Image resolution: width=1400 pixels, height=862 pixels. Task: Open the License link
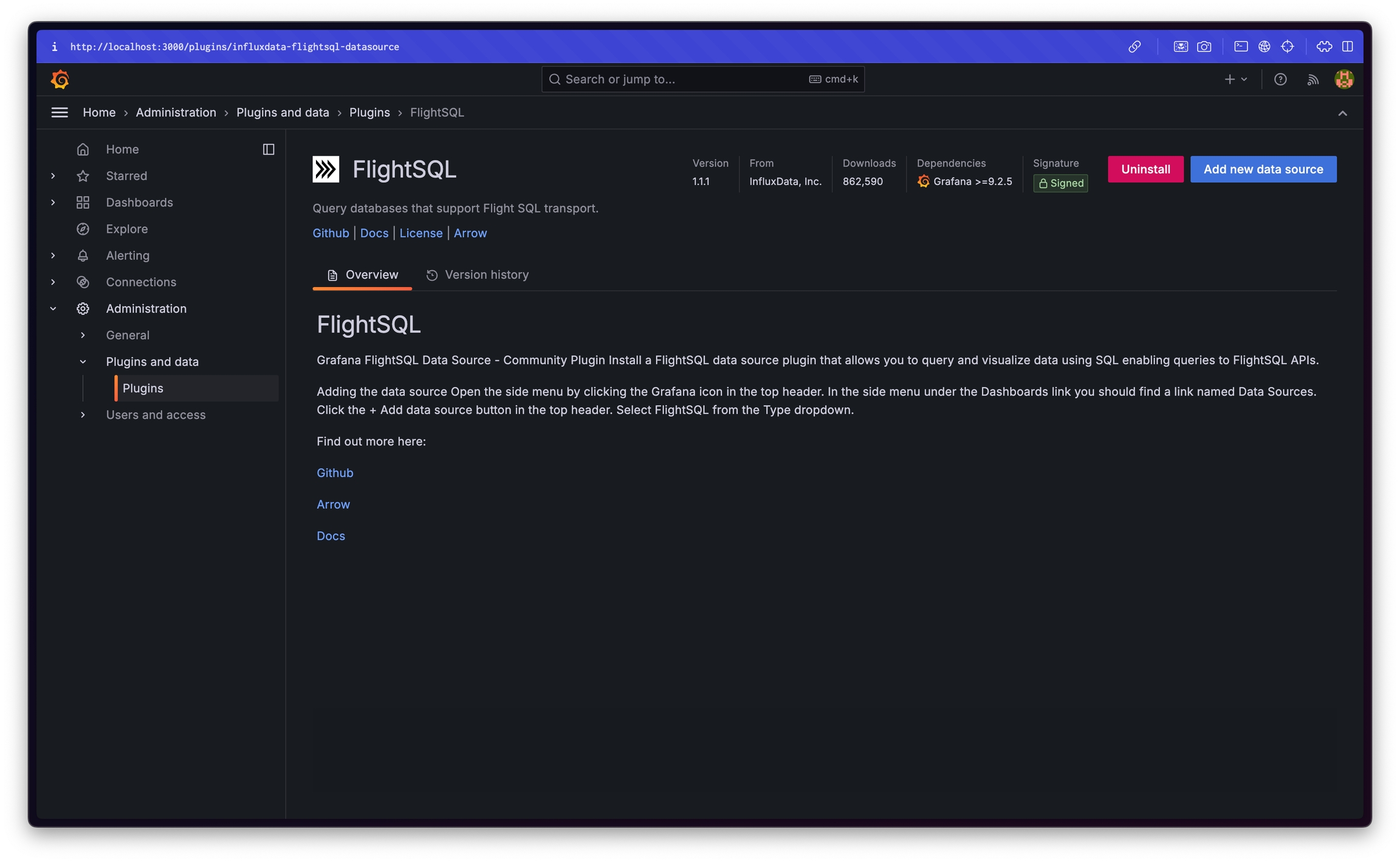[420, 233]
